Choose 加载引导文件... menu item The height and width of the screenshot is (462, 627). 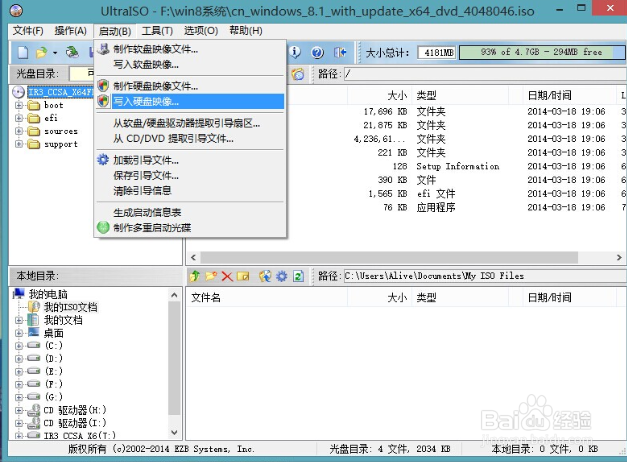(x=190, y=161)
